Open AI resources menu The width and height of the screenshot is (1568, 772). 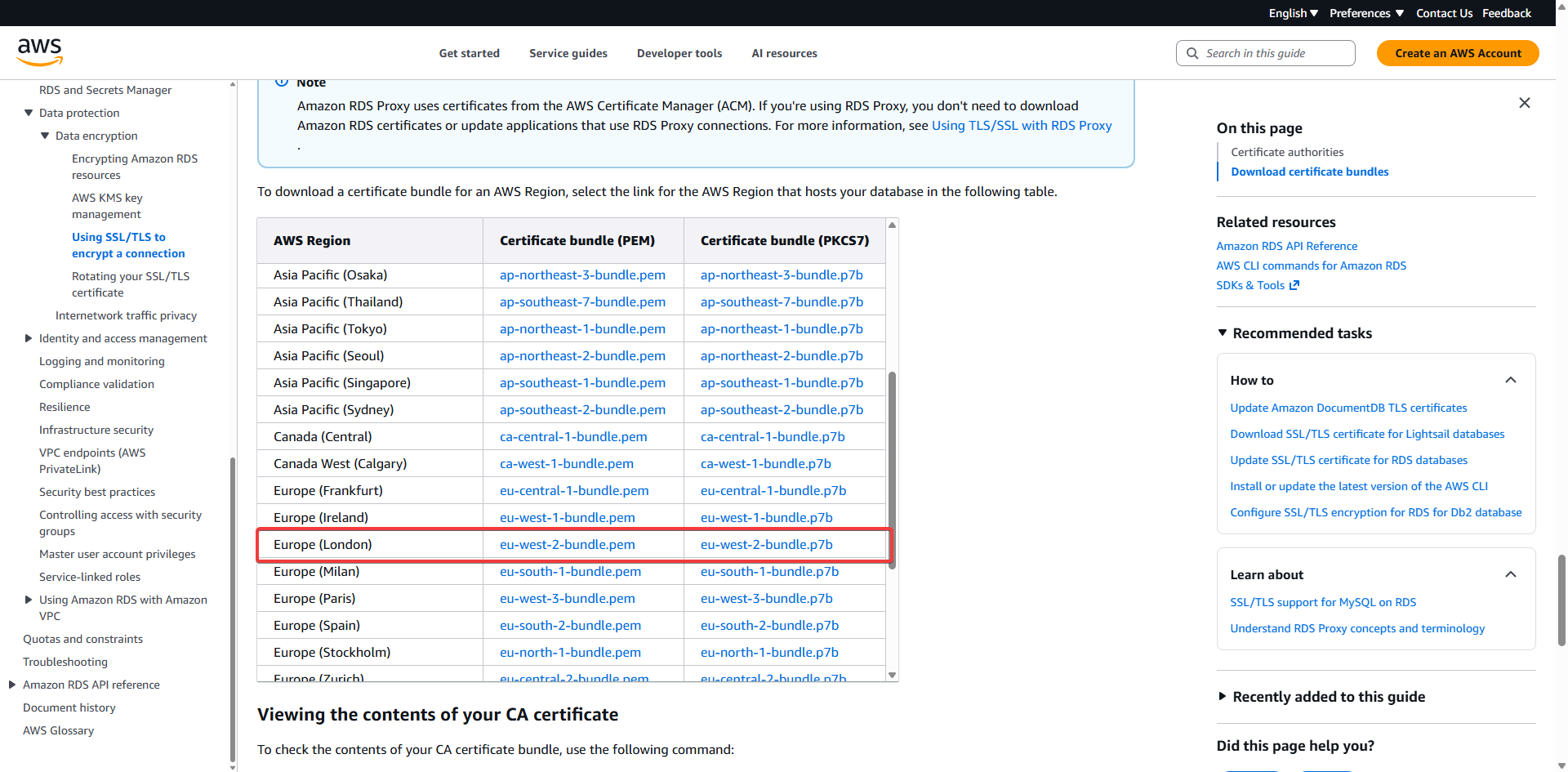coord(784,53)
